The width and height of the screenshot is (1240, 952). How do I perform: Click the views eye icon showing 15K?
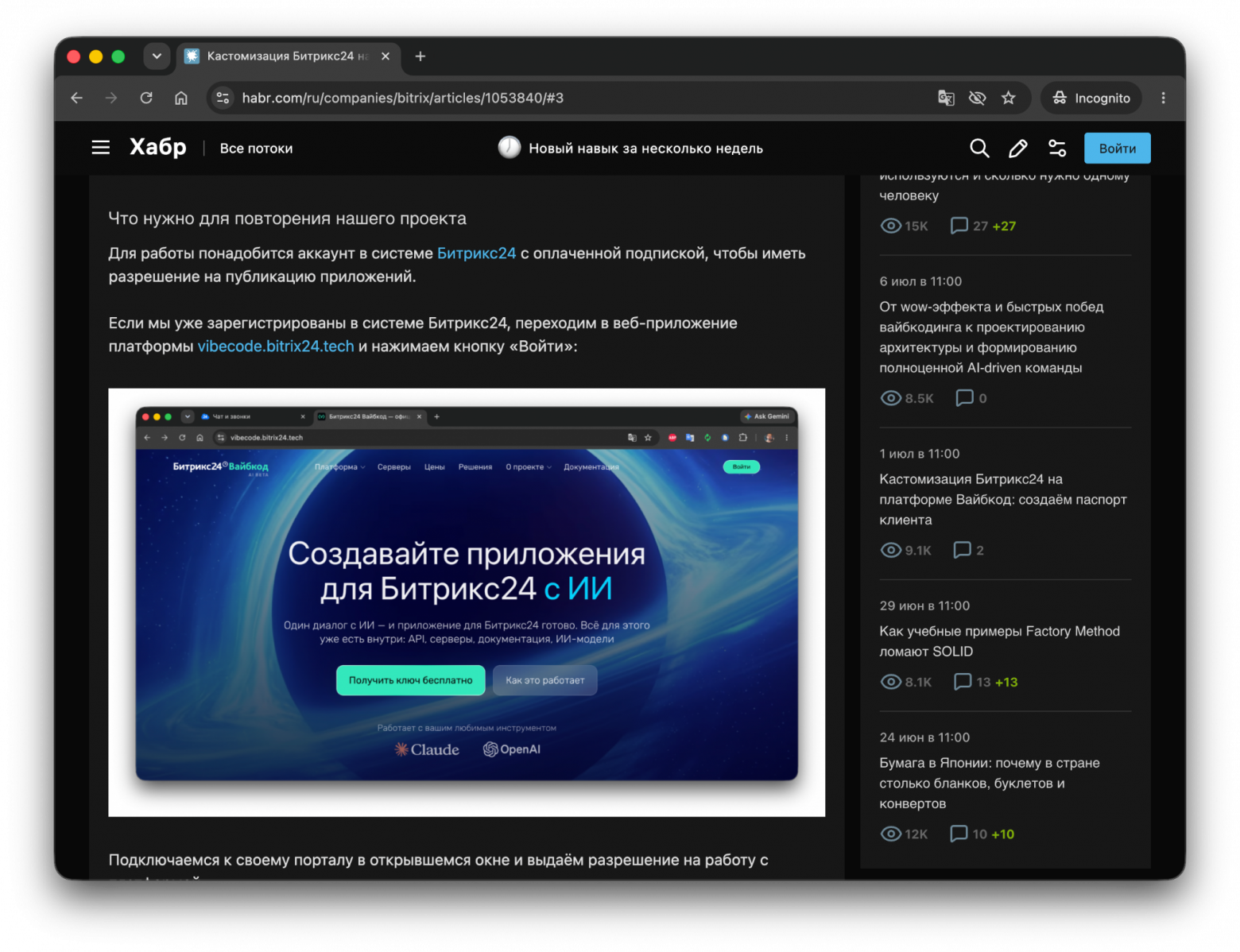[891, 226]
